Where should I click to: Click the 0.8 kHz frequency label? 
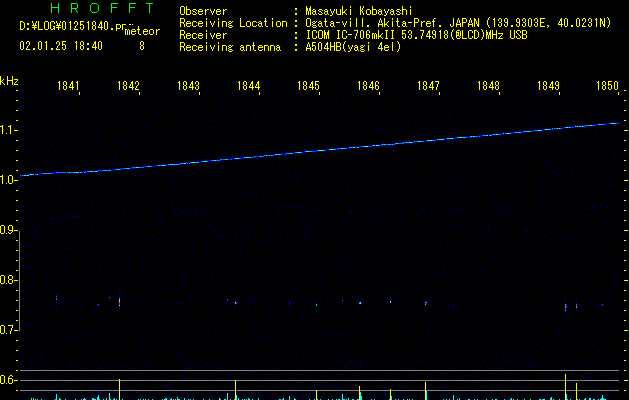[x=8, y=280]
